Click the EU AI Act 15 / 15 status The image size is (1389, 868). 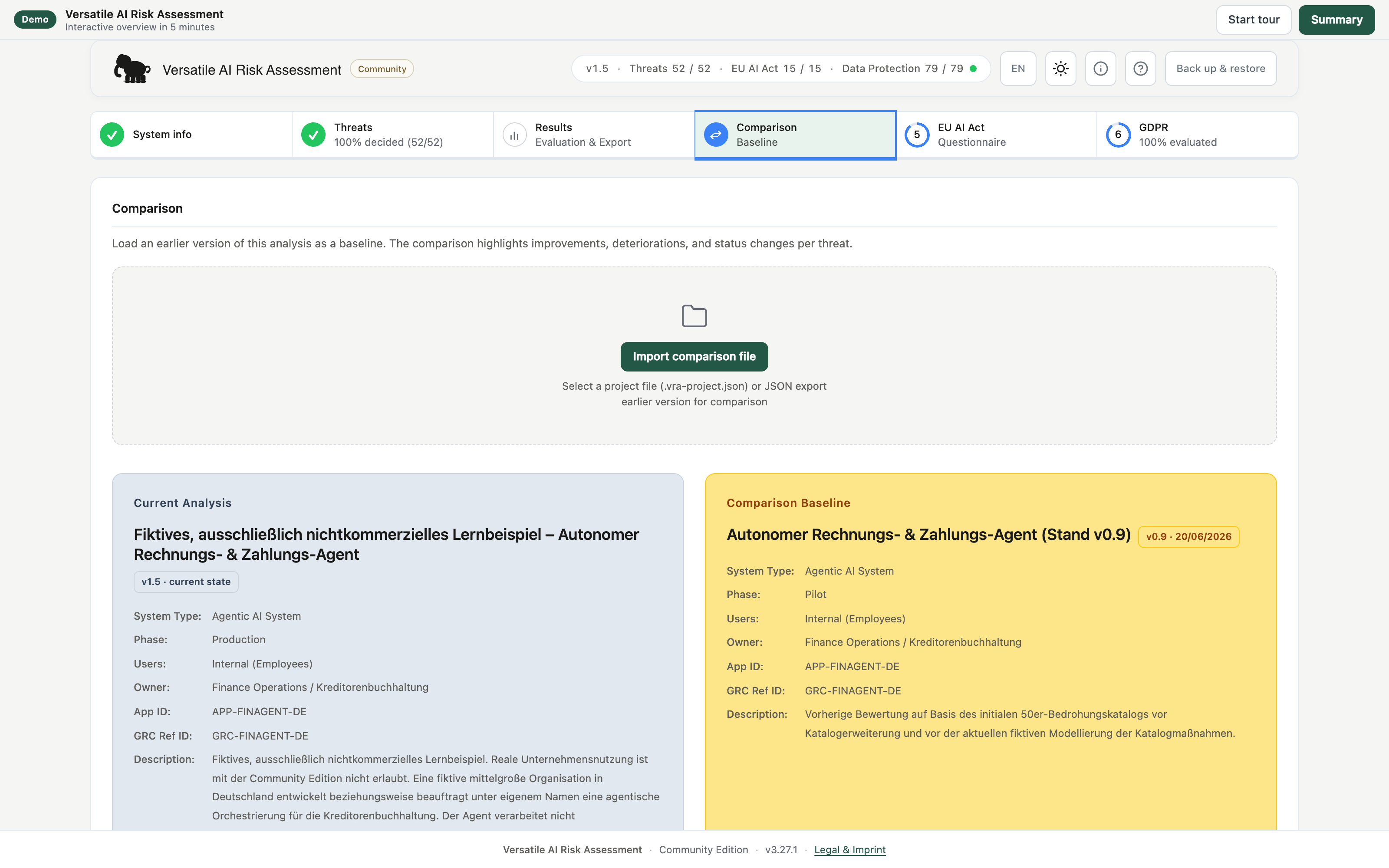[x=776, y=69]
